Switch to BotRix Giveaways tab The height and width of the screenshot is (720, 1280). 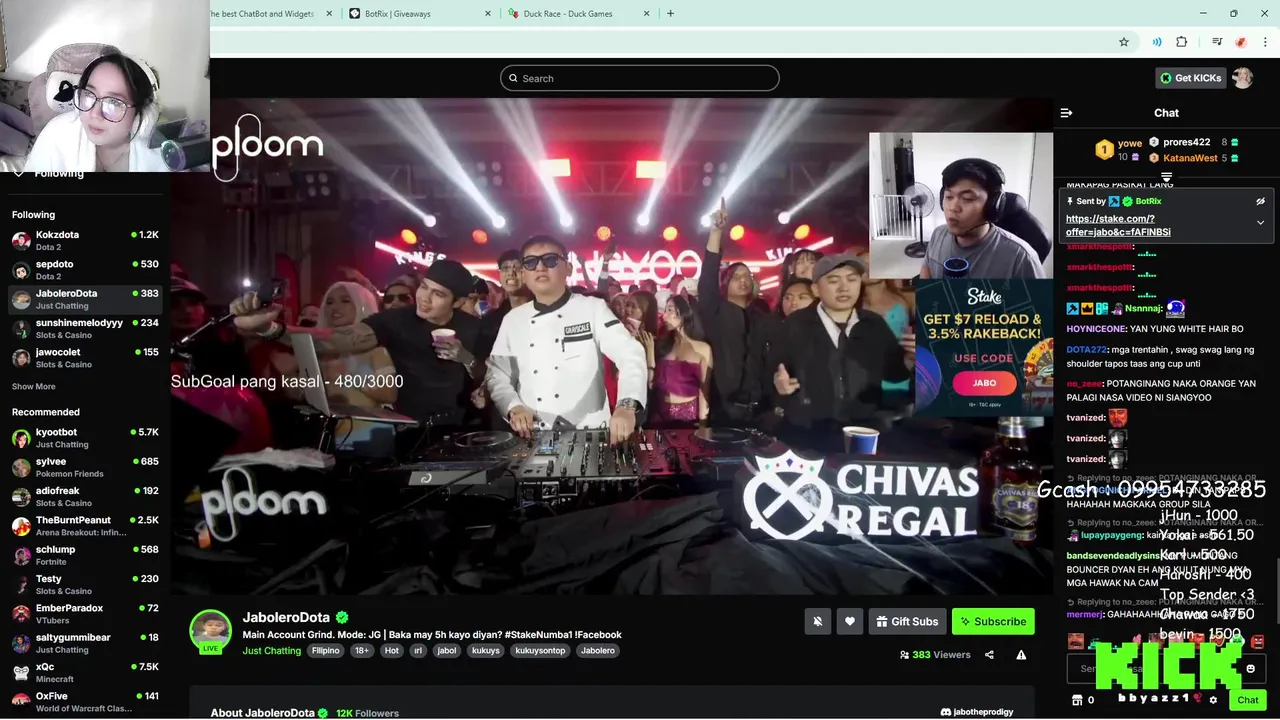[418, 14]
